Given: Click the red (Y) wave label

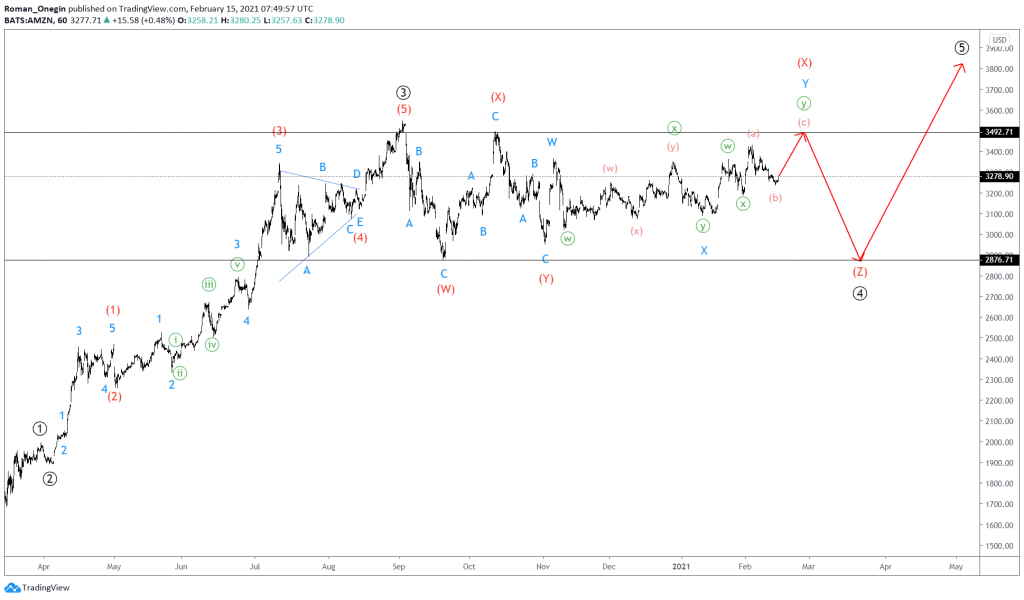Looking at the screenshot, I should click(546, 279).
